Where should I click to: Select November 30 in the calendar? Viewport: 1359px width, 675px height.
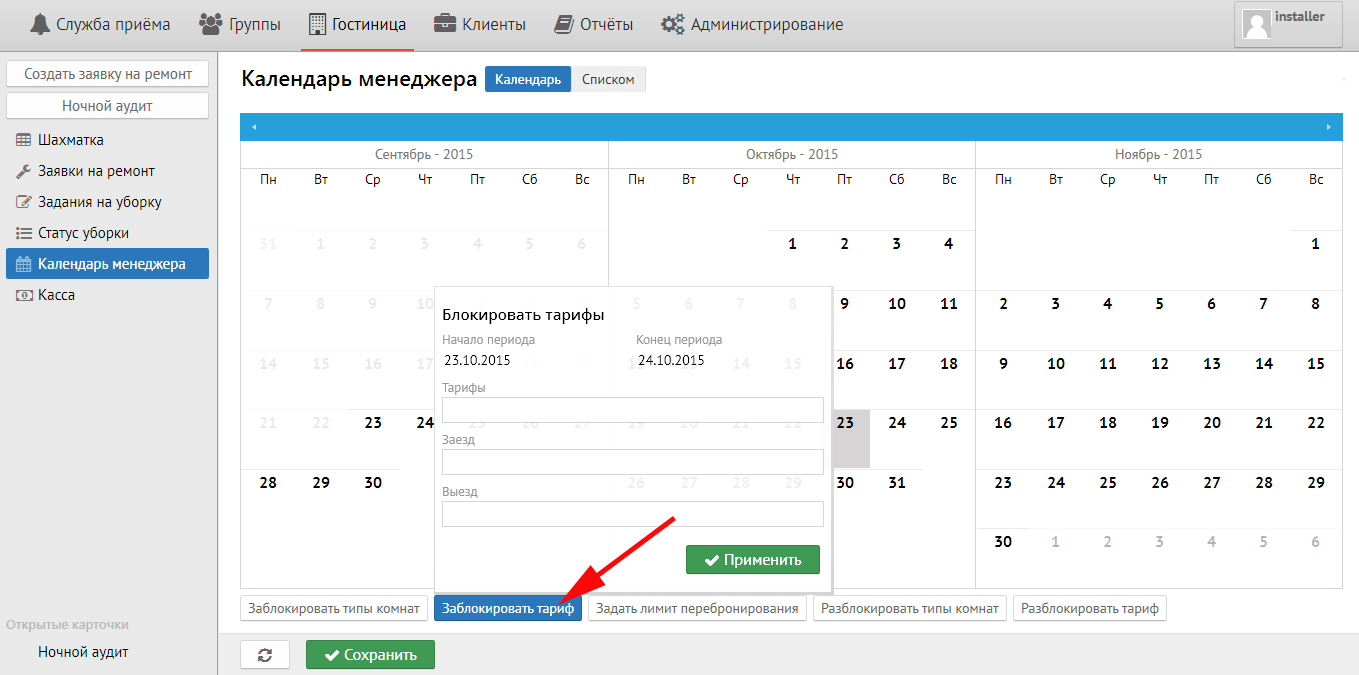(x=1003, y=542)
